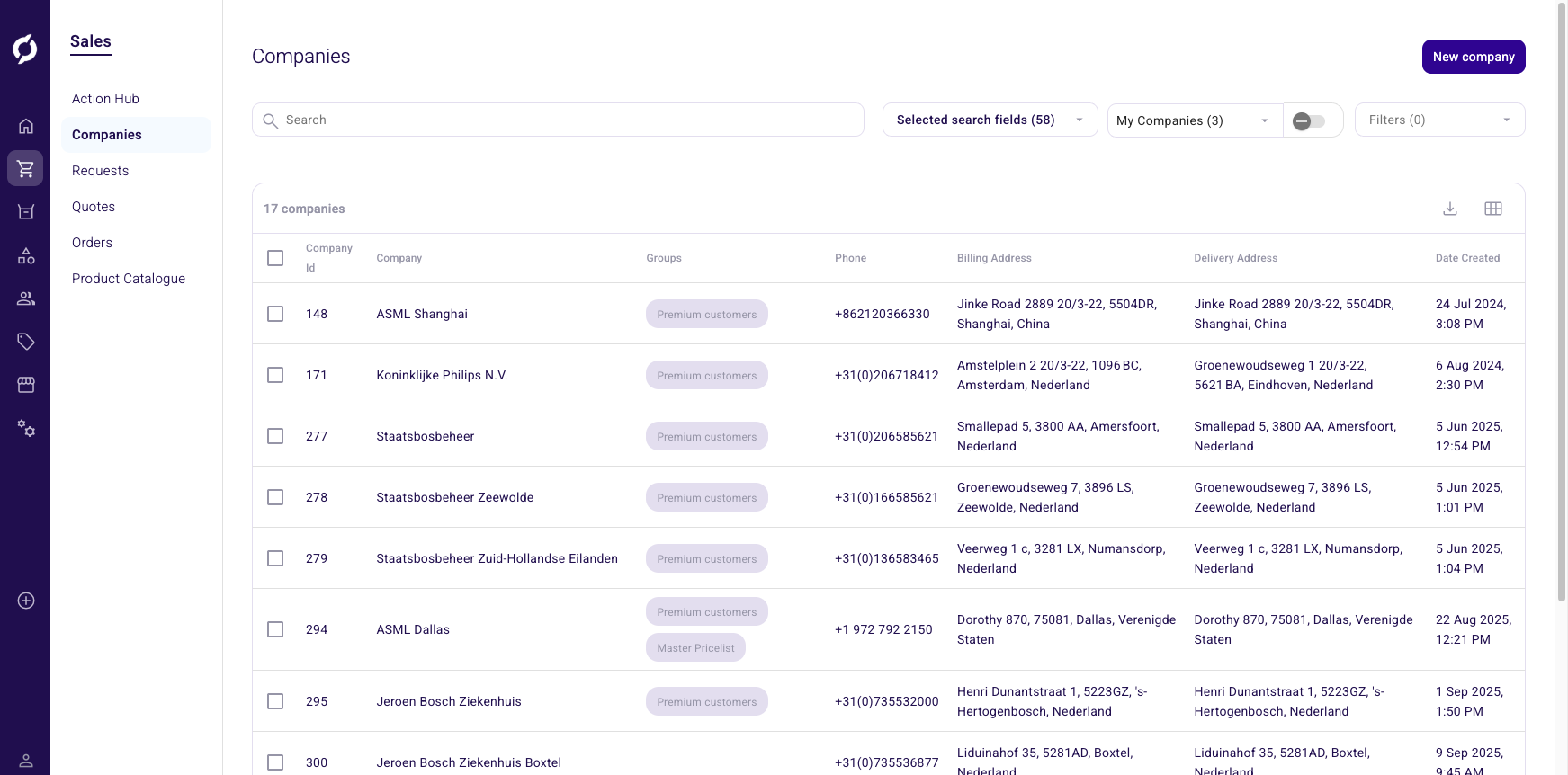Click company id 294

pyautogui.click(x=317, y=629)
